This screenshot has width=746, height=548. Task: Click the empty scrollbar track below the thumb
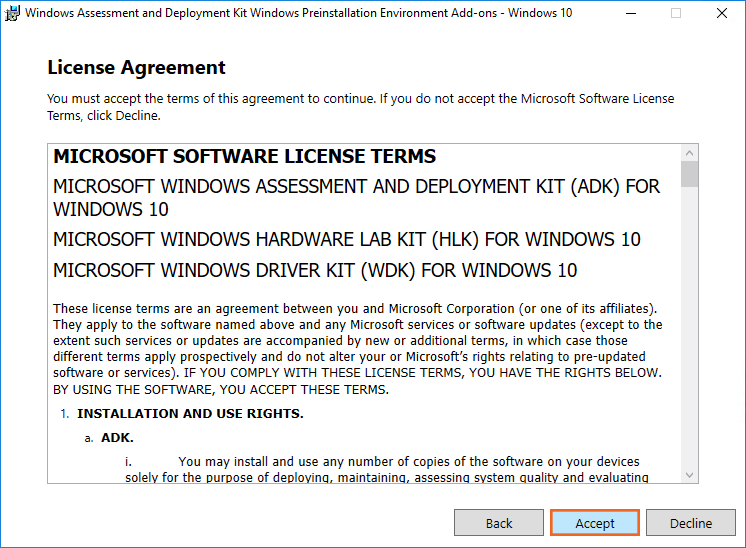click(x=689, y=330)
